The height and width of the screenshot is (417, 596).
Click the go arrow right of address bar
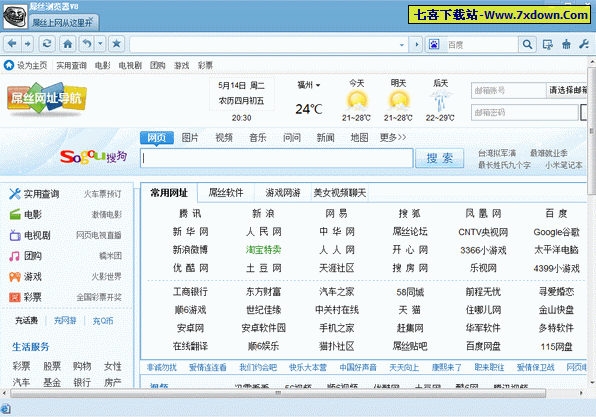417,44
